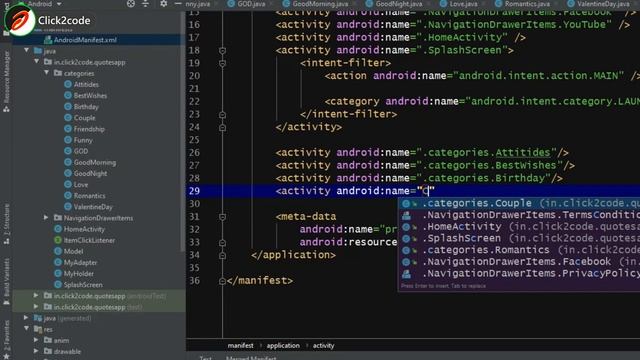Collapse the res folder
The width and height of the screenshot is (640, 360).
(x=27, y=329)
